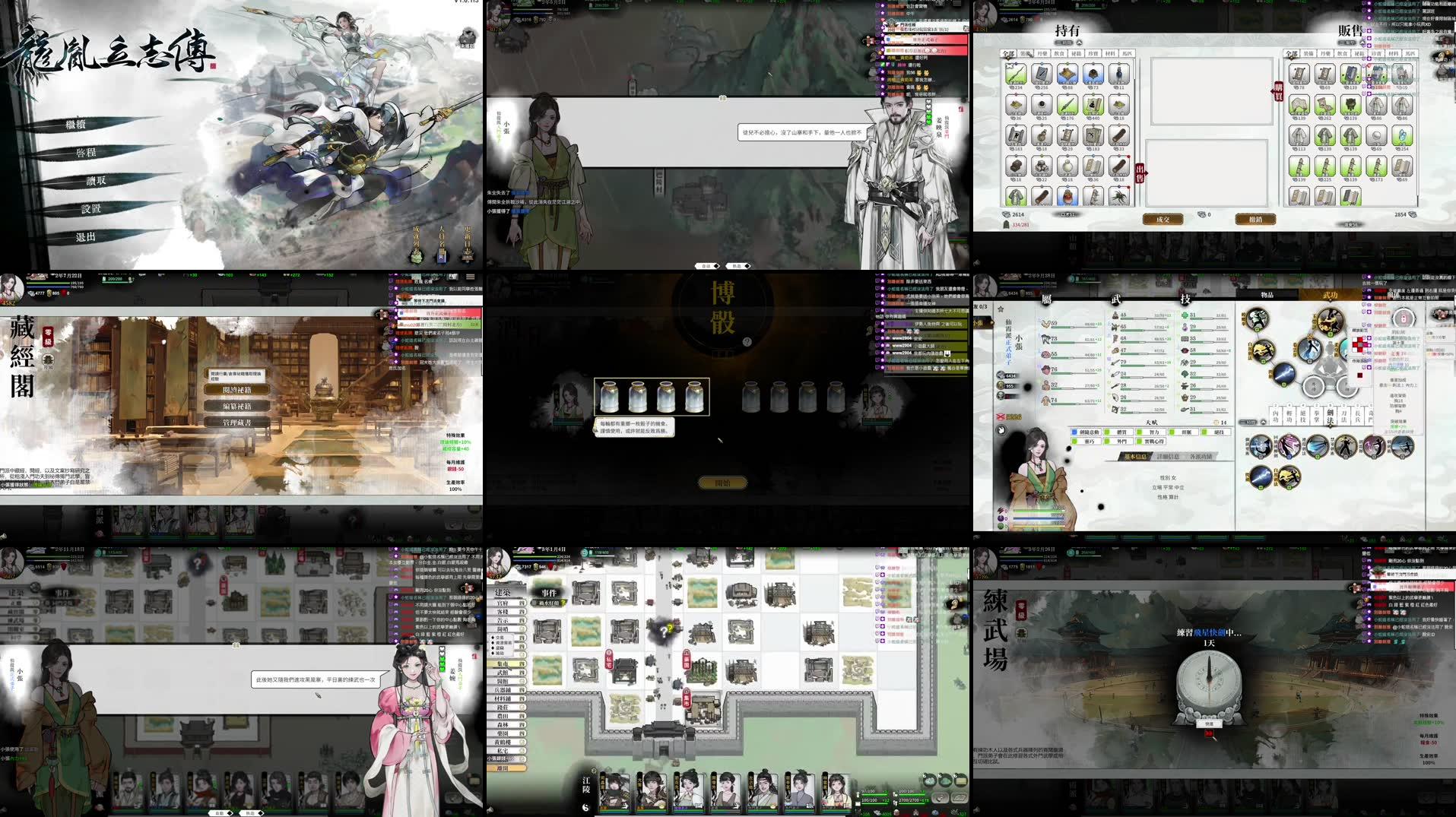Expand 集市 entry in building list

(x=507, y=664)
